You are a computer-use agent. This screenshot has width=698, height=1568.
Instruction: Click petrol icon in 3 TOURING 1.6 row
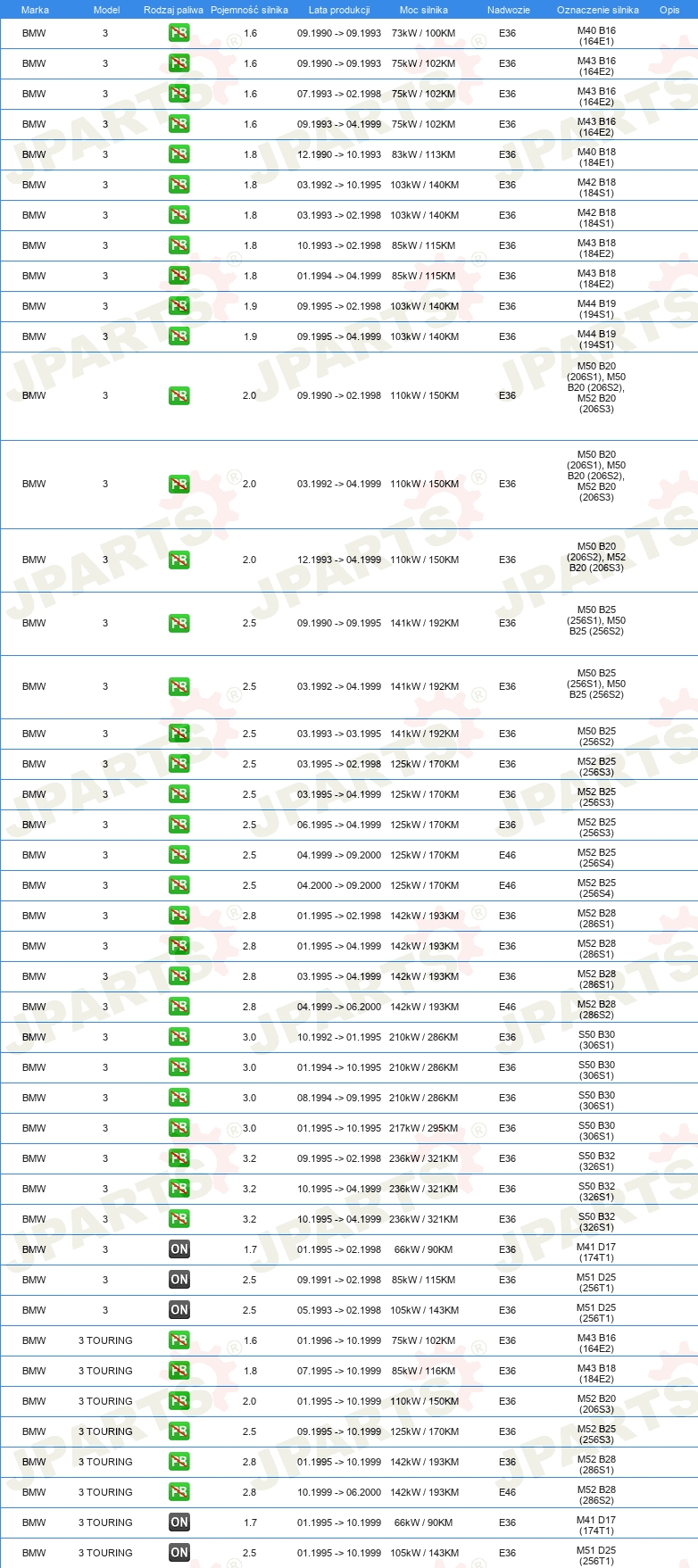point(179,1340)
